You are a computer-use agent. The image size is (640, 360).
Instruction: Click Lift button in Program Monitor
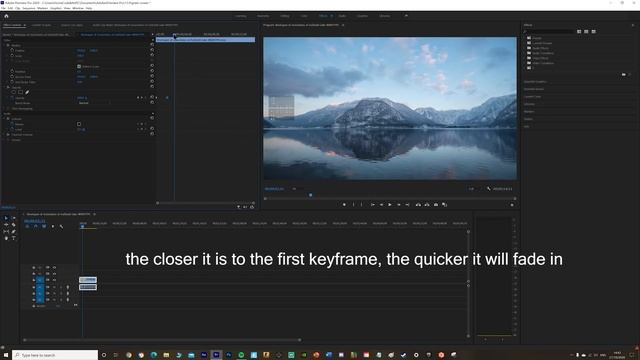tap(418, 204)
